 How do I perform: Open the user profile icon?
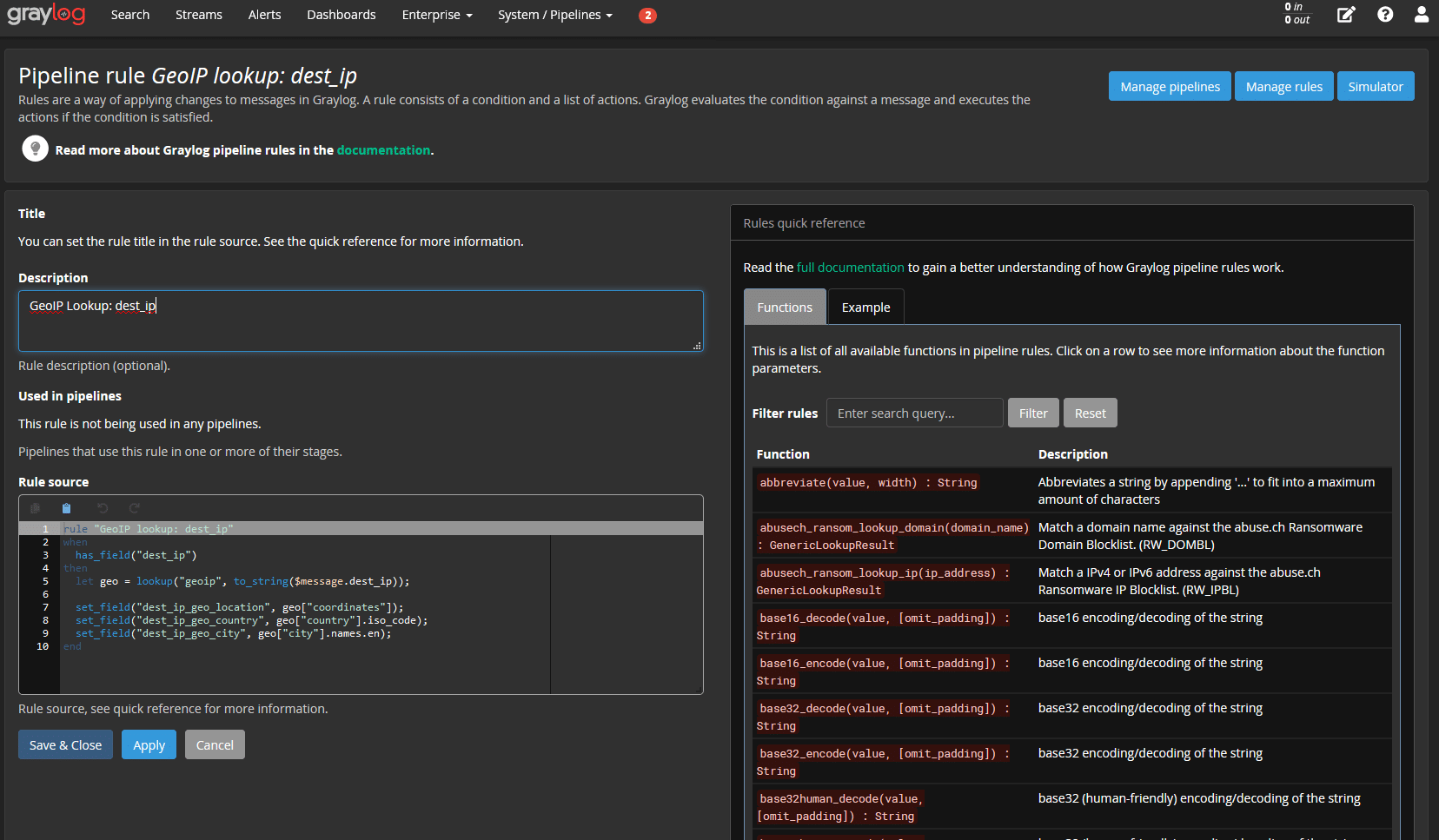click(x=1422, y=15)
